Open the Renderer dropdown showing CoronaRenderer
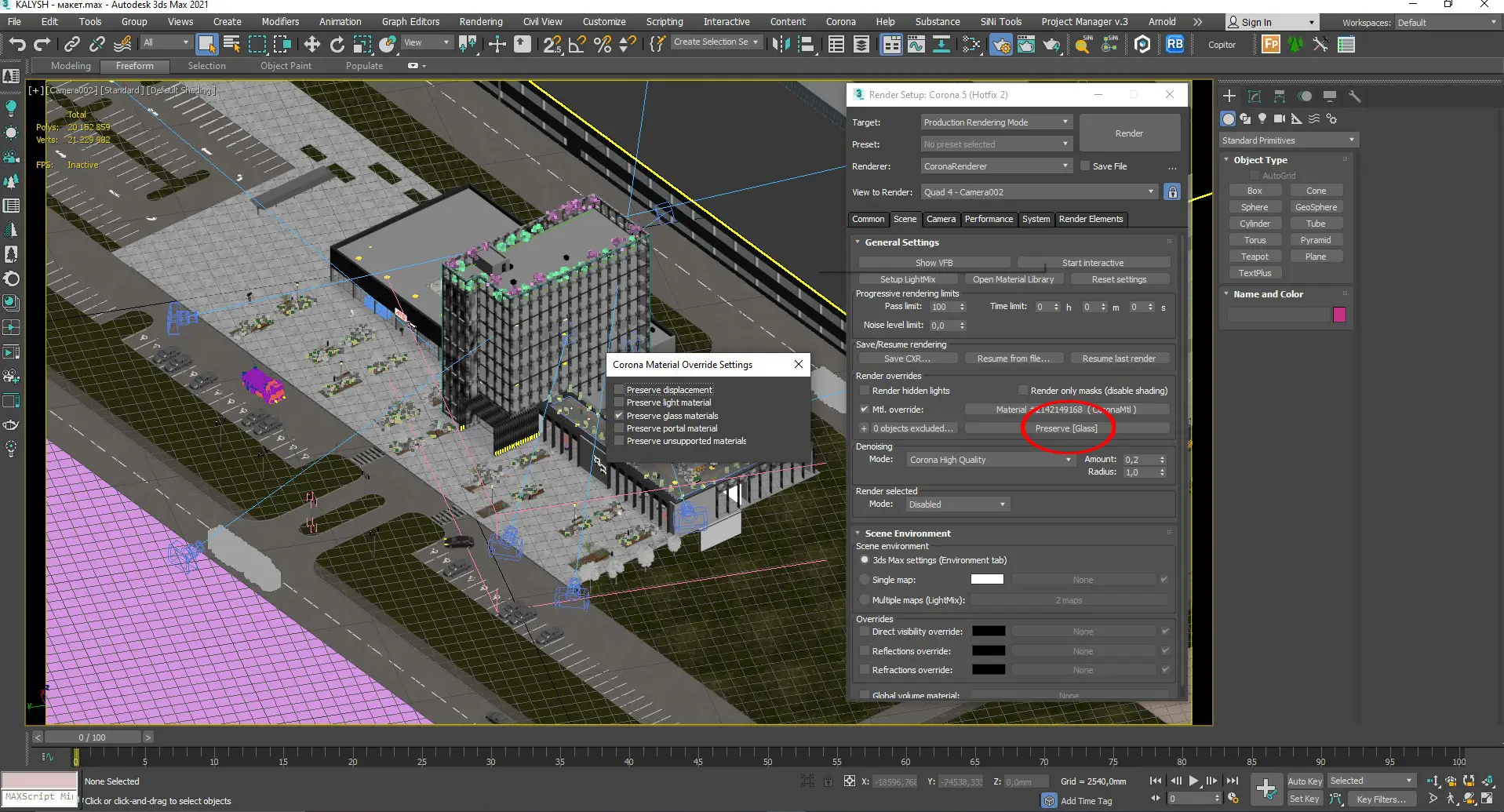The width and height of the screenshot is (1504, 812). click(995, 166)
